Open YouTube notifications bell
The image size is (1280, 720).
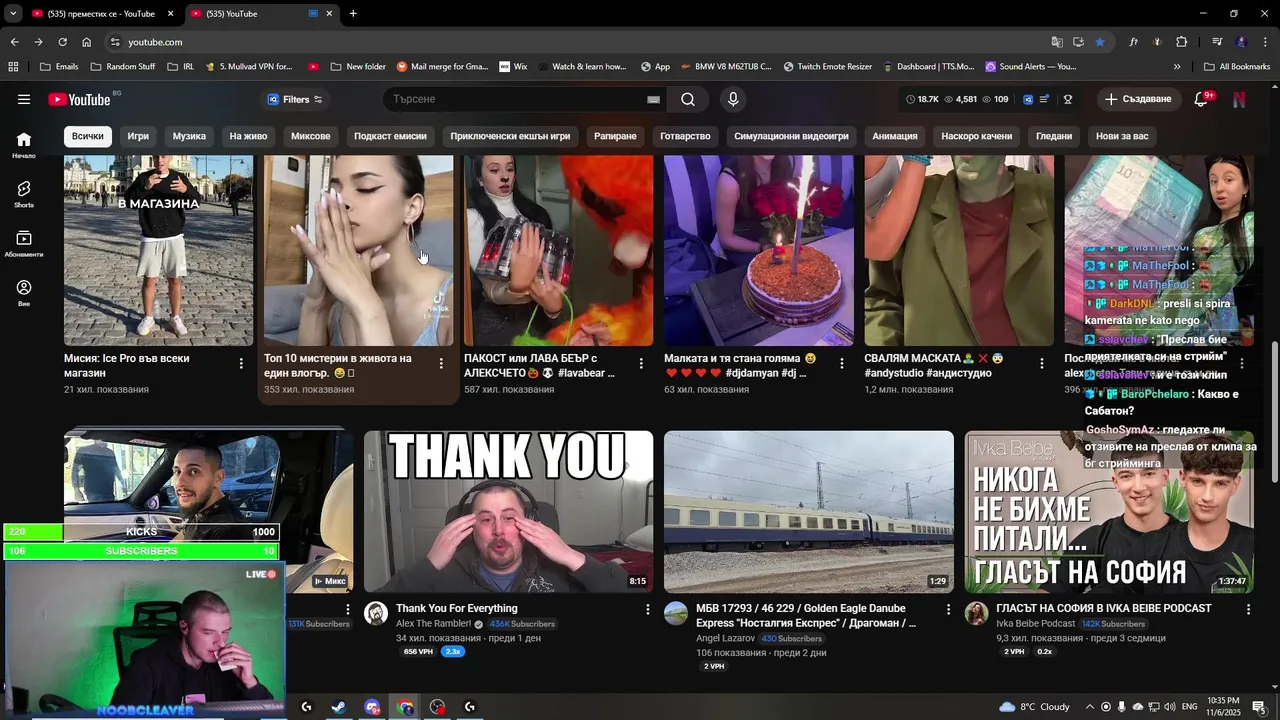(1201, 99)
